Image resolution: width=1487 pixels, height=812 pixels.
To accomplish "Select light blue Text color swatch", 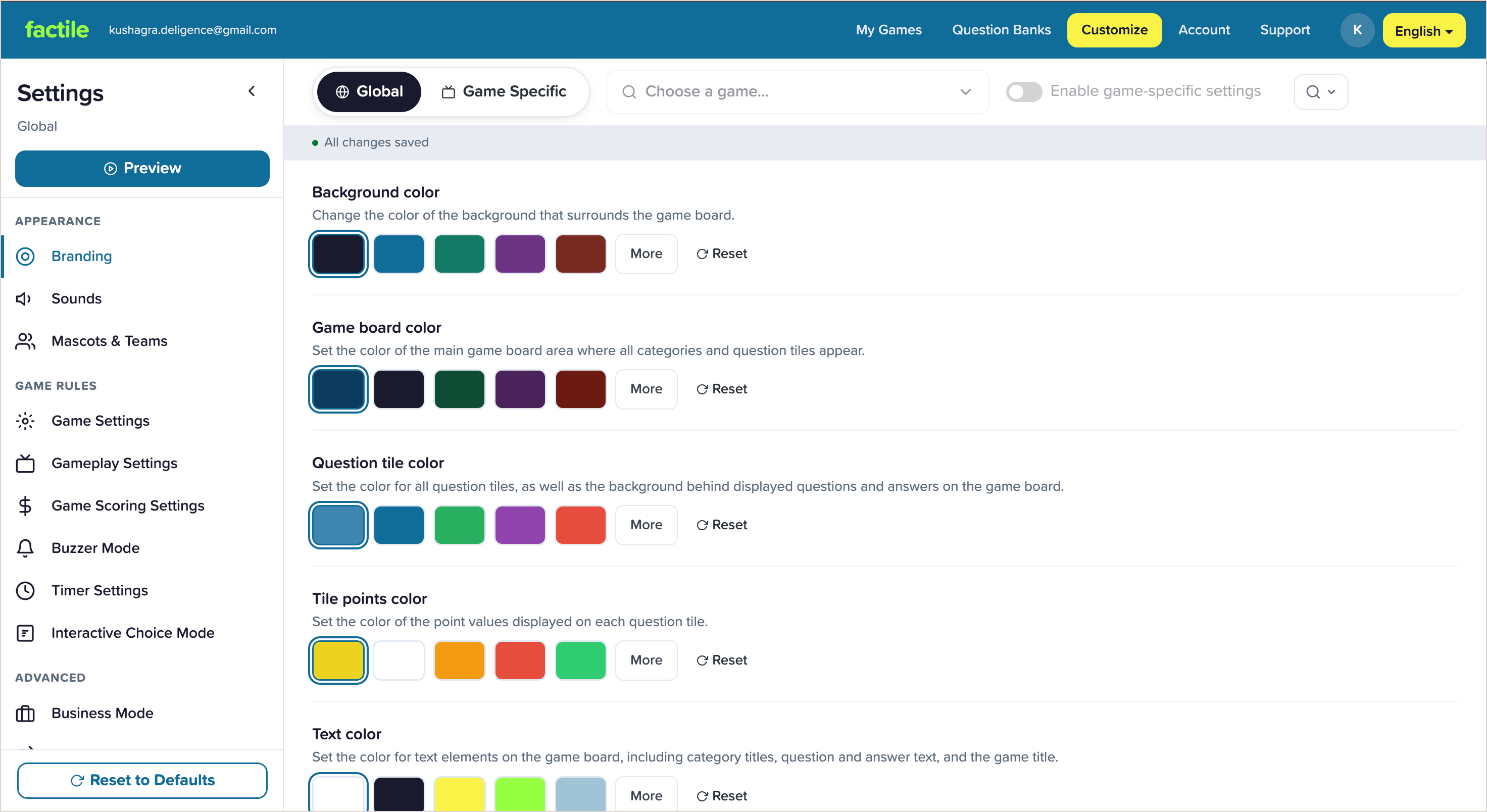I will (x=581, y=794).
